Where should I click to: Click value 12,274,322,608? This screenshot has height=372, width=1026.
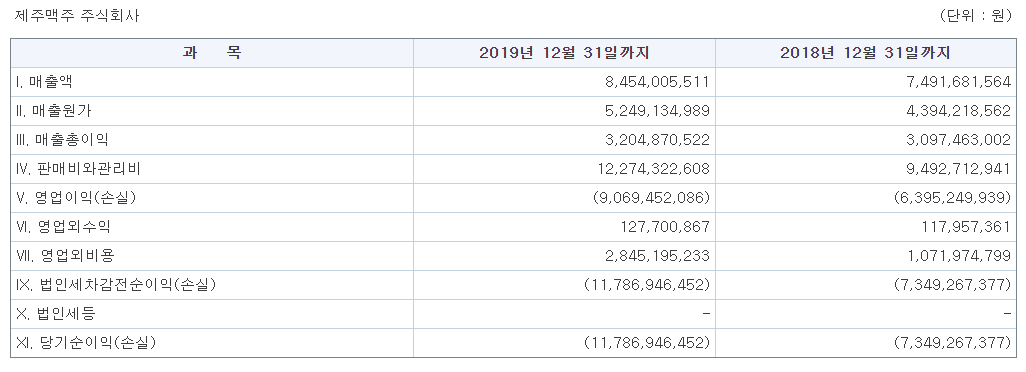pos(653,169)
